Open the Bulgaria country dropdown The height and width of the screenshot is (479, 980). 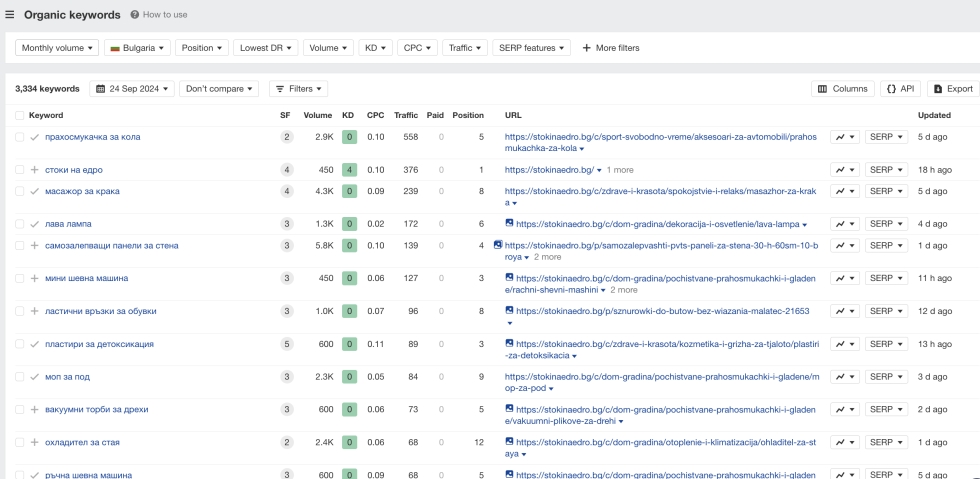137,48
